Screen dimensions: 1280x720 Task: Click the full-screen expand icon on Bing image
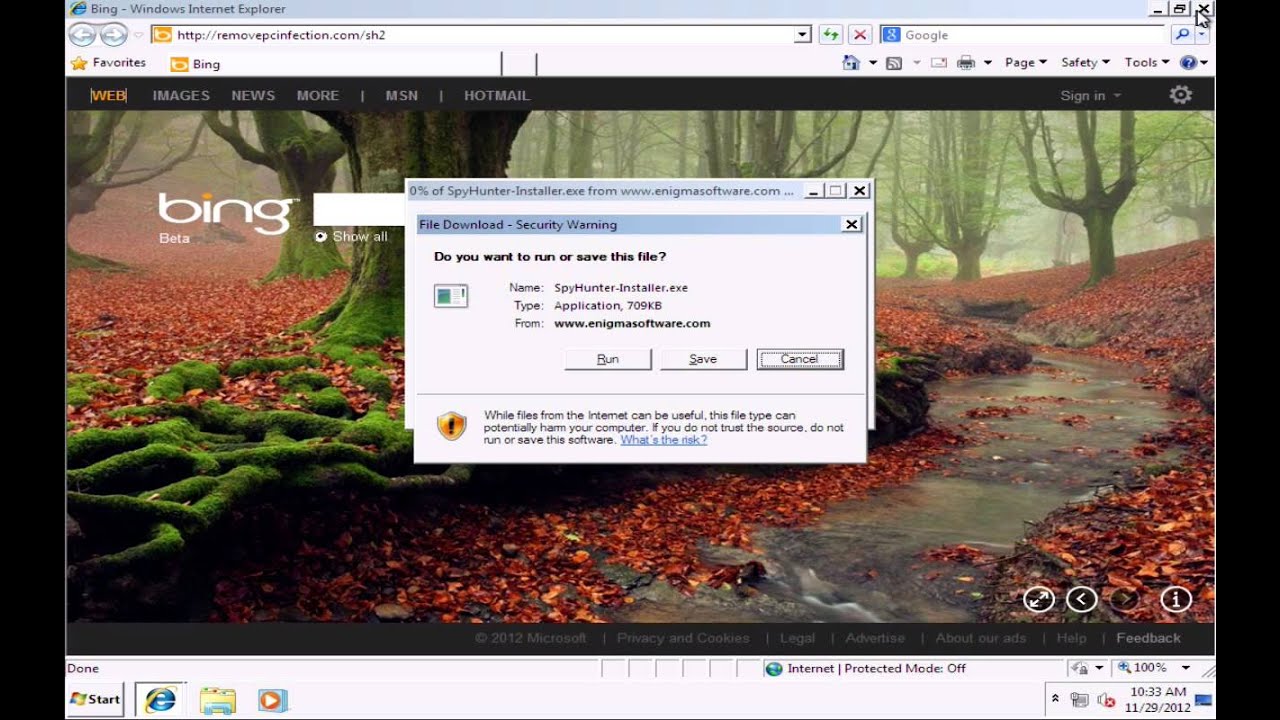point(1039,599)
